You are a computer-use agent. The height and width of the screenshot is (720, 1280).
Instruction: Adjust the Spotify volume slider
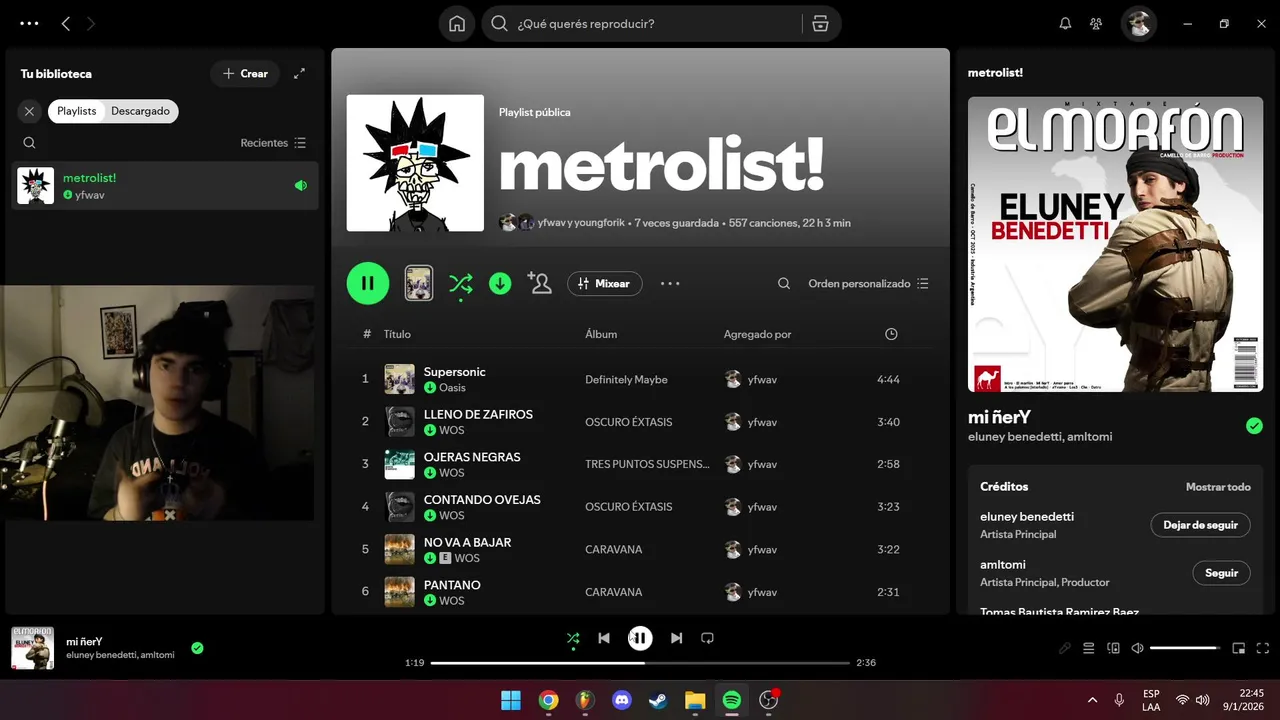pyautogui.click(x=1185, y=648)
